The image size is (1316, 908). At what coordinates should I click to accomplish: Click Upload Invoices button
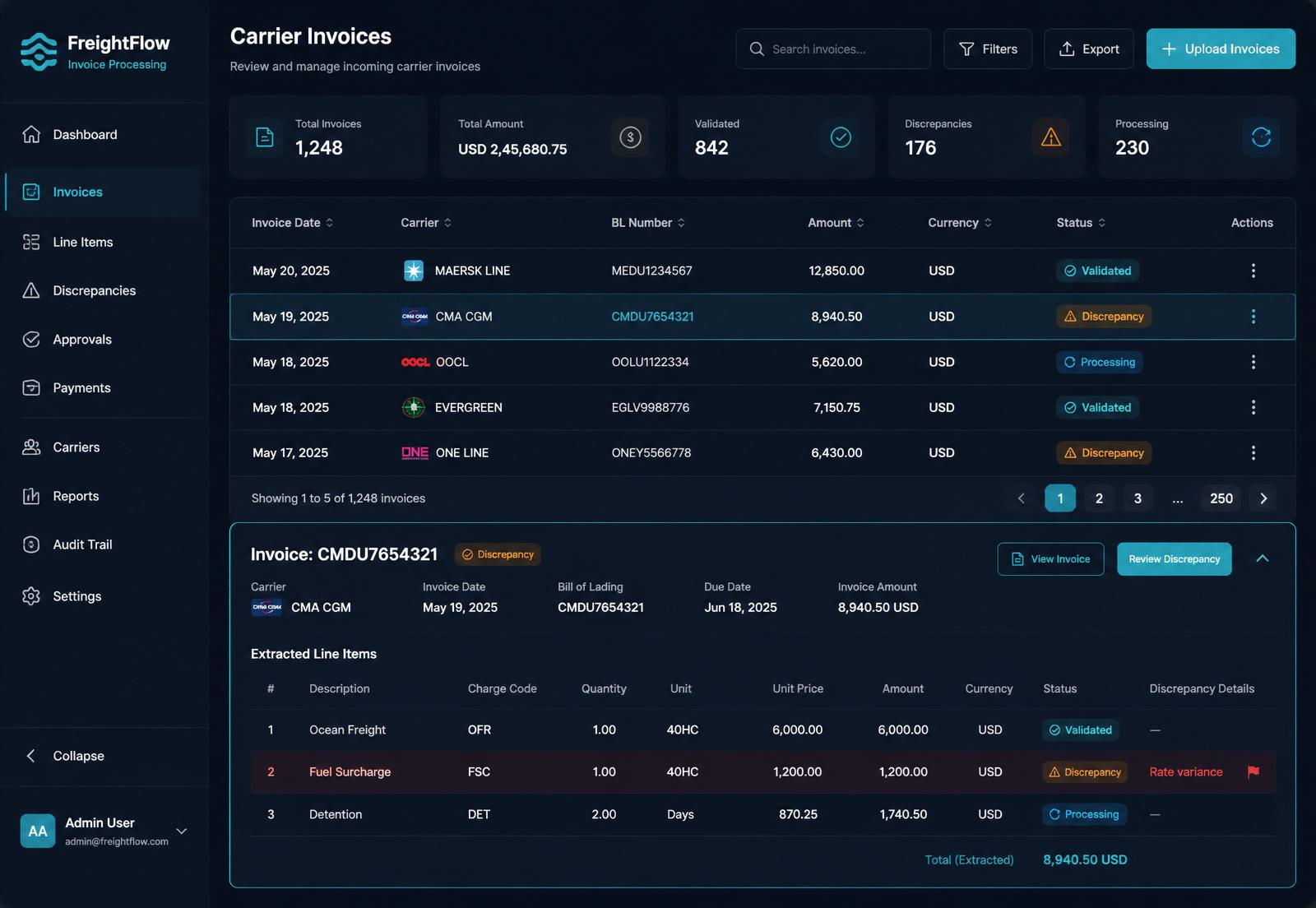point(1221,49)
